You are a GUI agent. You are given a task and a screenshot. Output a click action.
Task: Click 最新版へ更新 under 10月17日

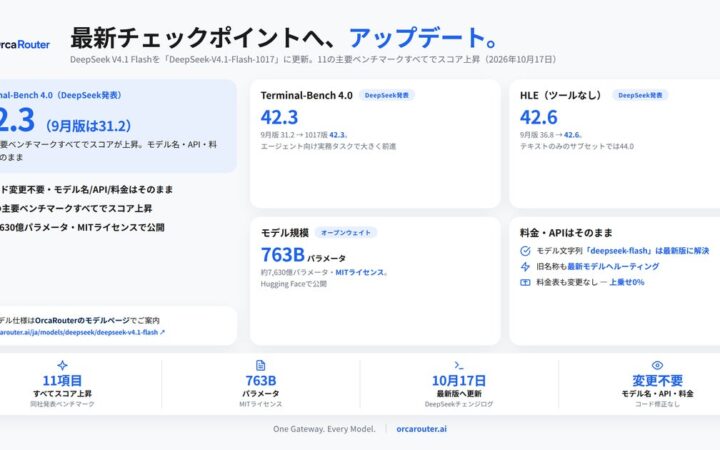click(459, 394)
